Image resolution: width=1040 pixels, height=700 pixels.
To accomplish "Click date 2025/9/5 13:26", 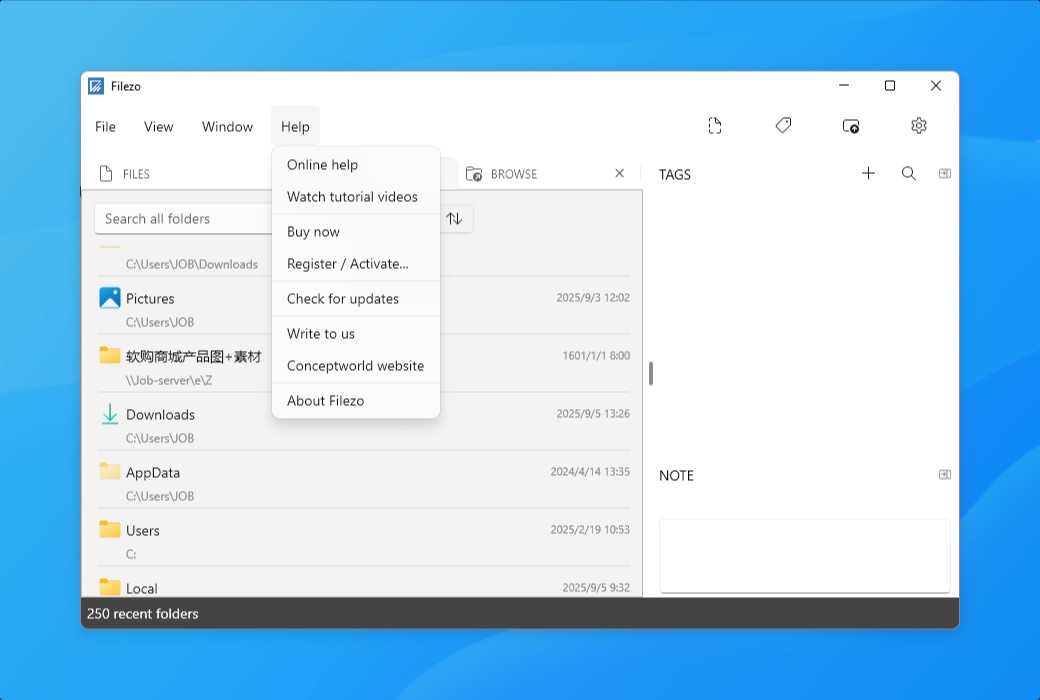I will click(x=593, y=413).
